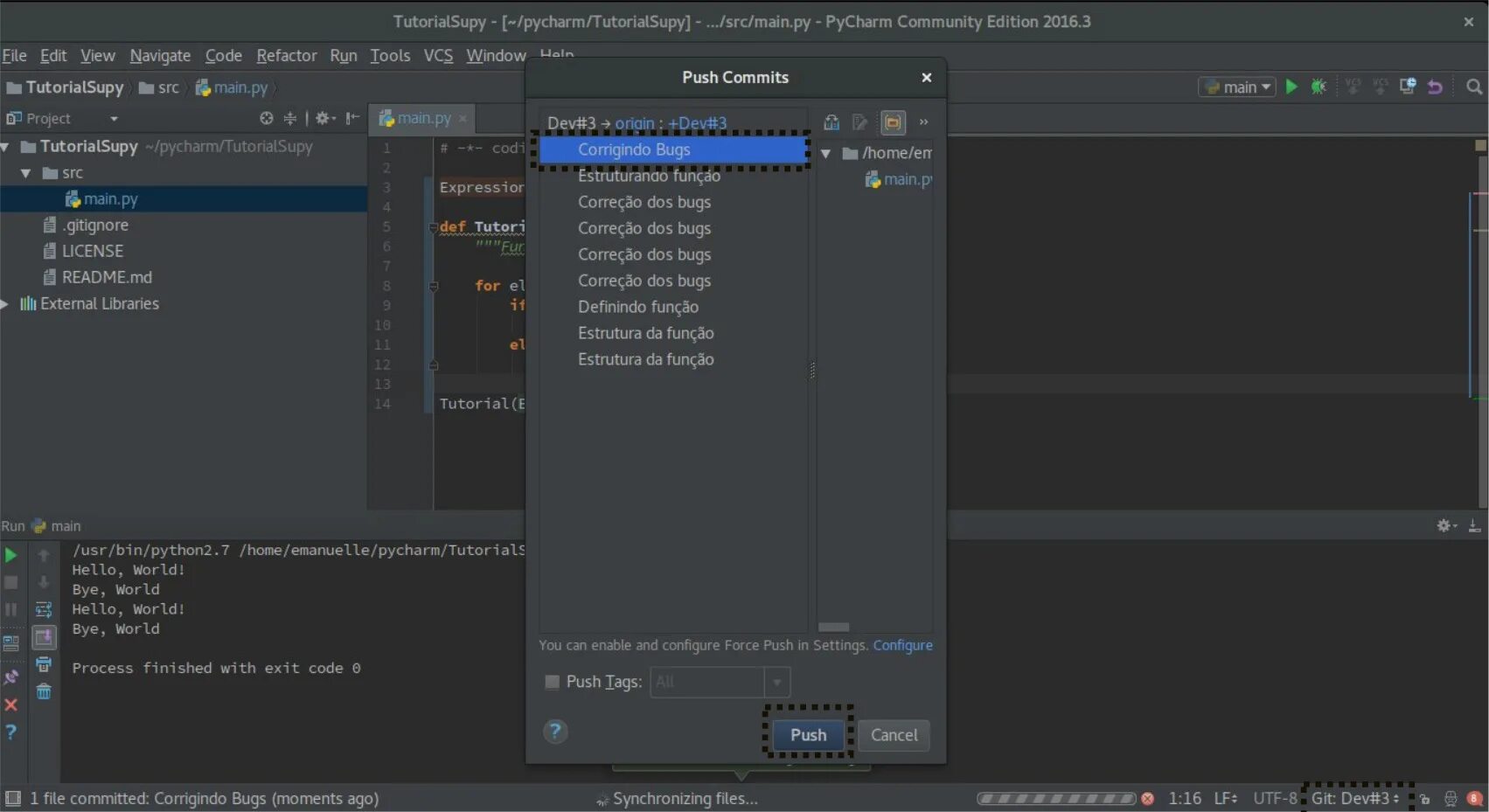Close the Run tab with red X
Image resolution: width=1489 pixels, height=812 pixels.
click(x=11, y=704)
